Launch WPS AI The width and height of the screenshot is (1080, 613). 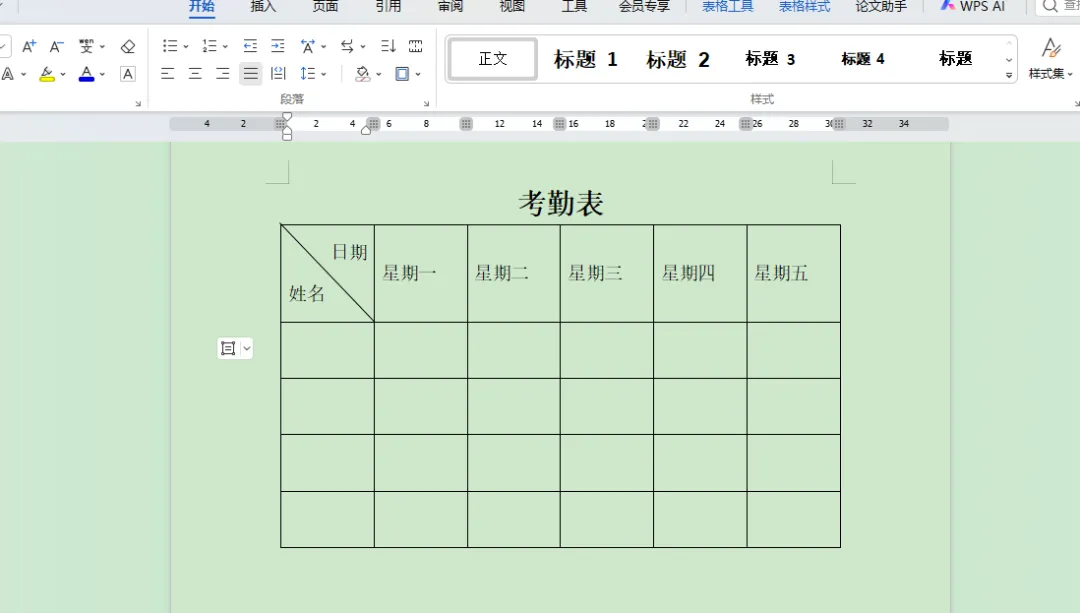click(973, 6)
